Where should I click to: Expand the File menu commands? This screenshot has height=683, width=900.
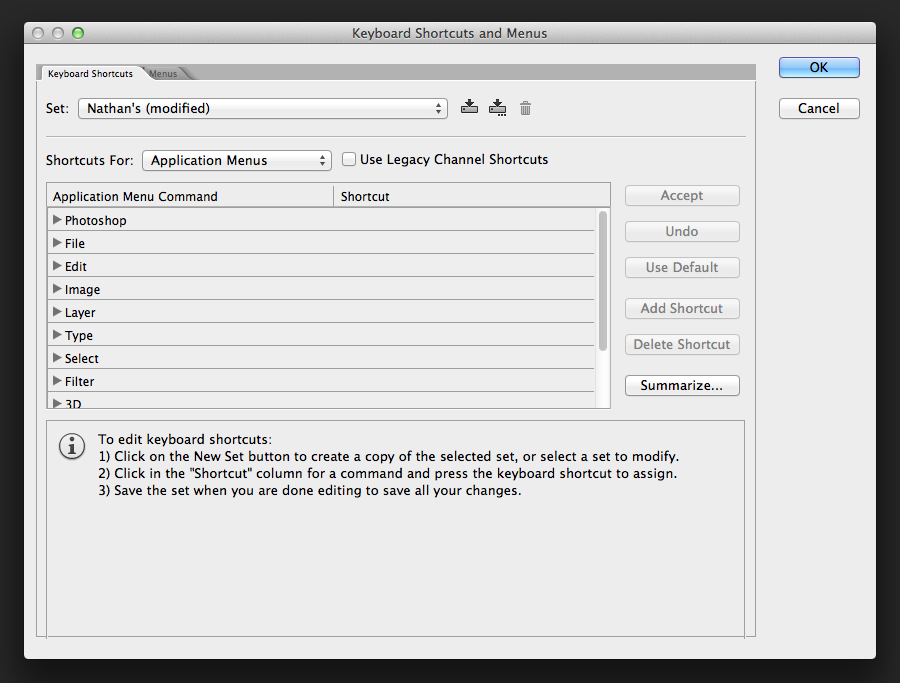(57, 243)
